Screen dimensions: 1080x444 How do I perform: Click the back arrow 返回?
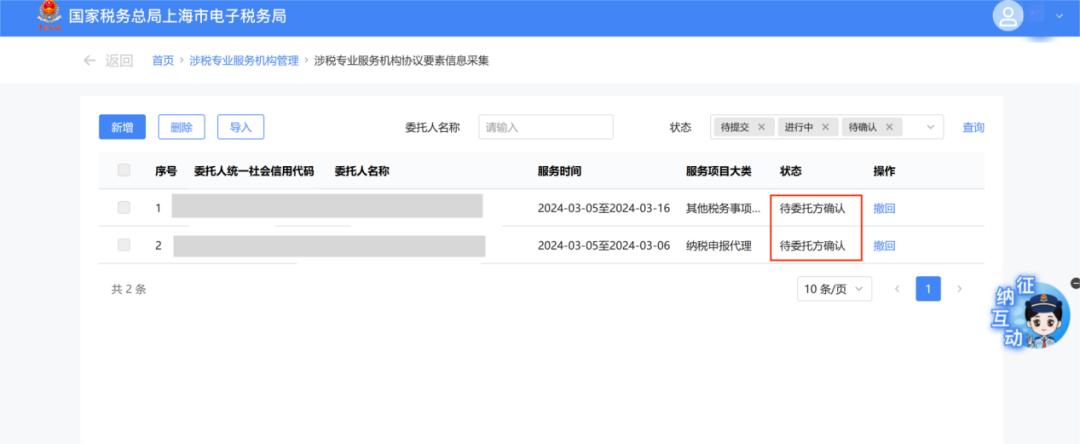tap(108, 61)
